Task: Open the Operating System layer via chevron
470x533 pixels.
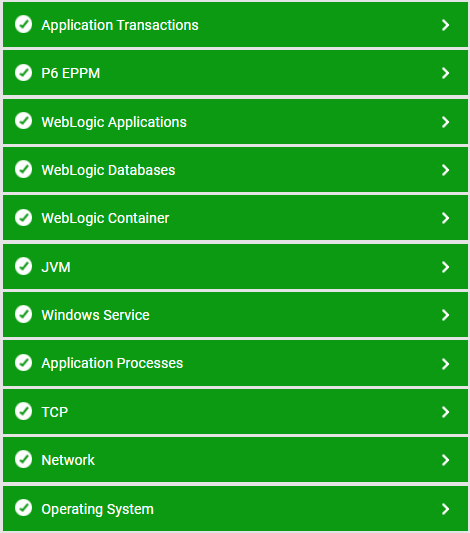Action: pos(445,509)
